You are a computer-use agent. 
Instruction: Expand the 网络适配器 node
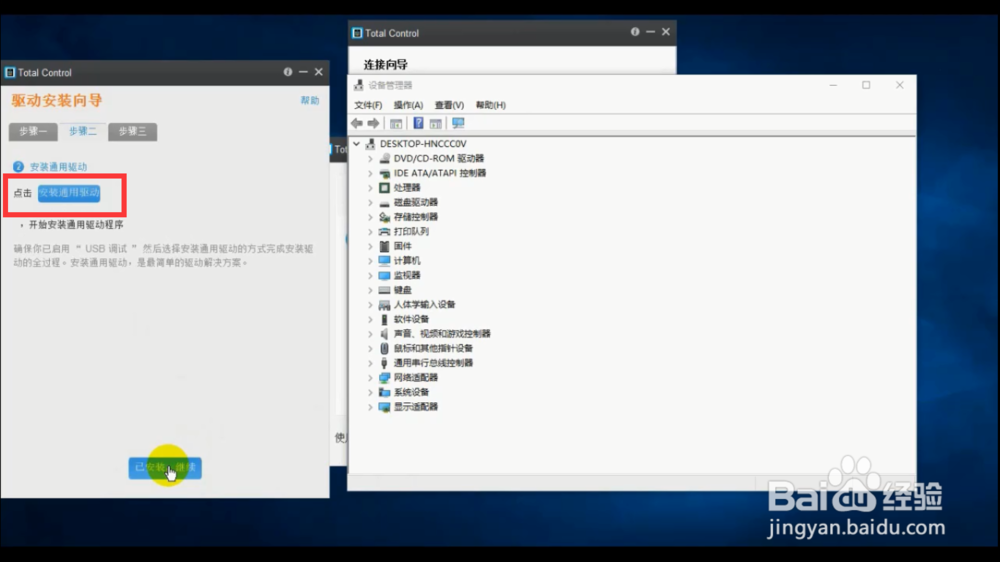[x=371, y=378]
